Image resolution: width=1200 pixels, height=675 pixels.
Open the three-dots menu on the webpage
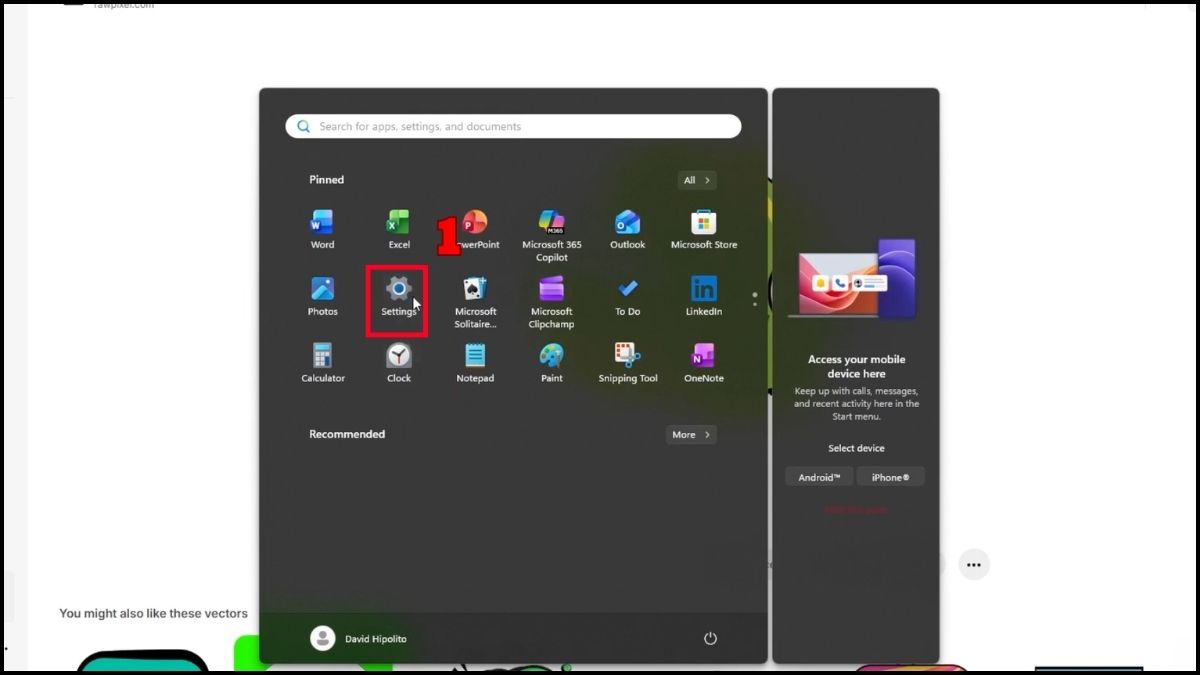[974, 565]
